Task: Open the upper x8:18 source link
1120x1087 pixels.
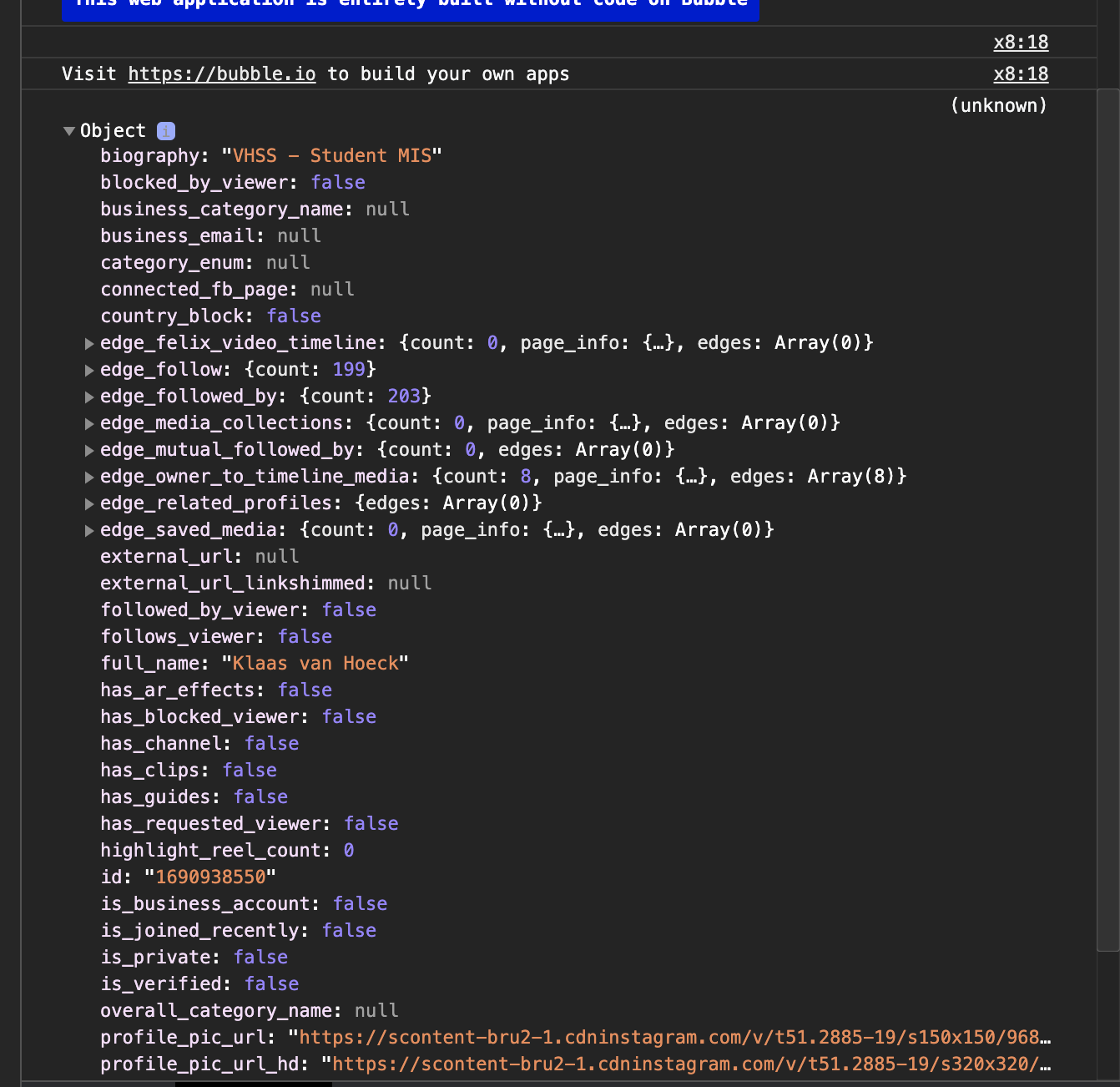Action: 1021,42
